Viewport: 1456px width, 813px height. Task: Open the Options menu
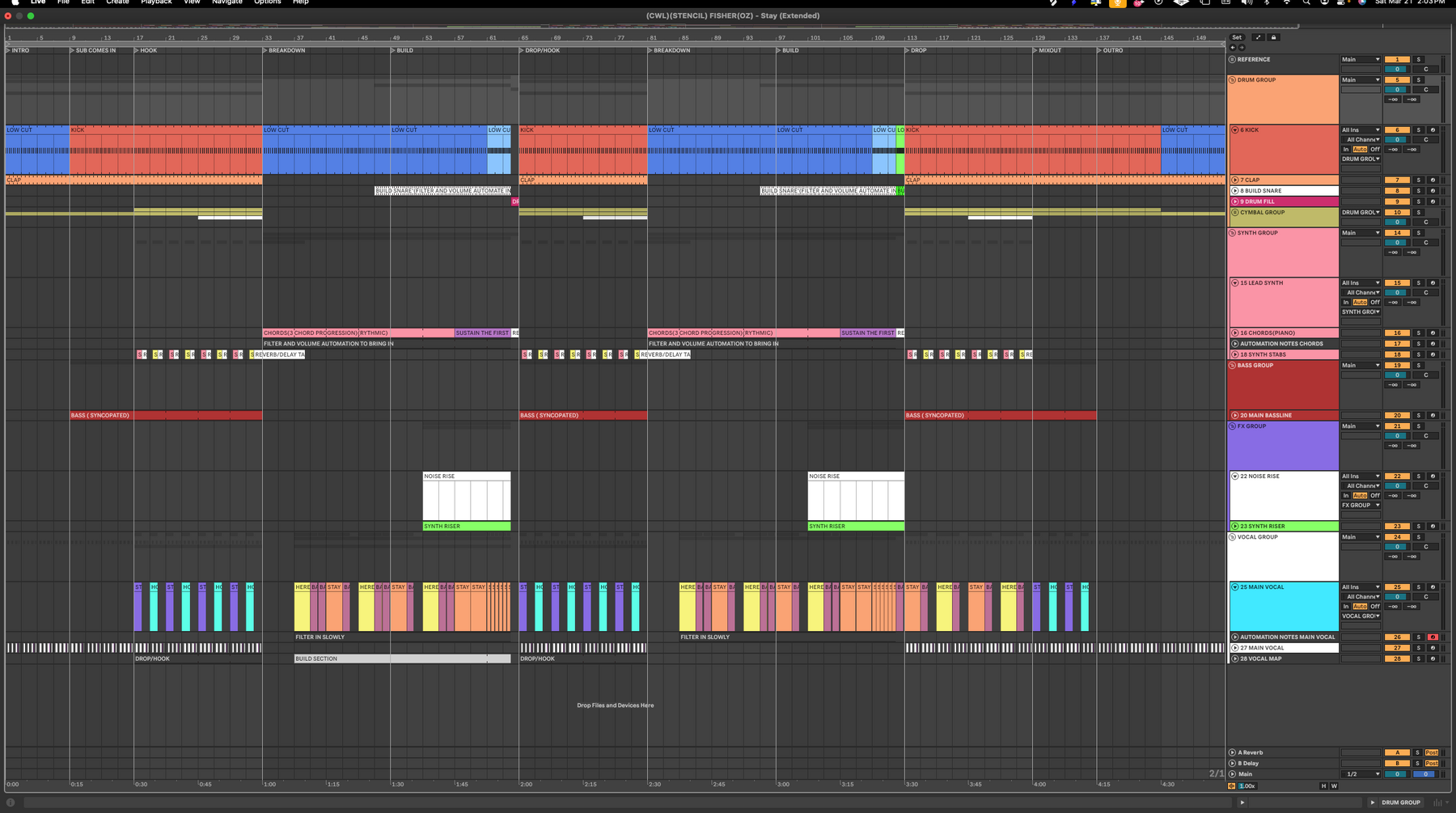(x=268, y=2)
